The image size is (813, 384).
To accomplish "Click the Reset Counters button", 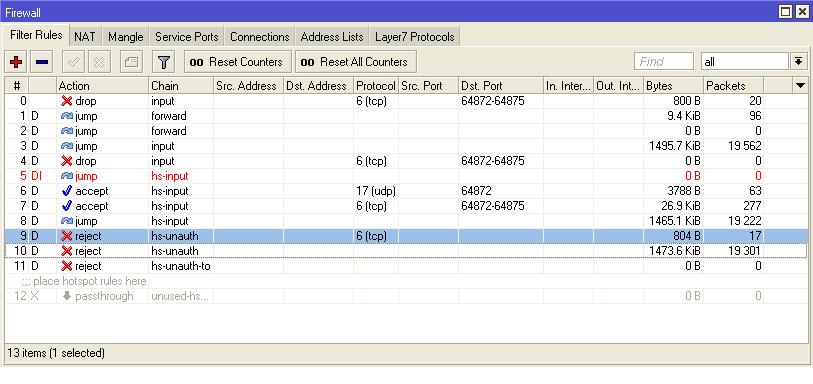I will pyautogui.click(x=237, y=62).
